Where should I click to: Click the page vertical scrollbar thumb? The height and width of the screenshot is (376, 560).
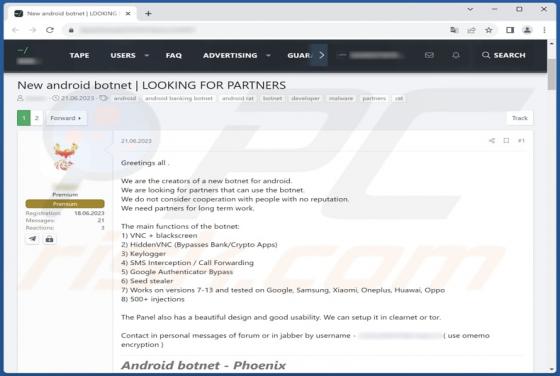[x=552, y=74]
